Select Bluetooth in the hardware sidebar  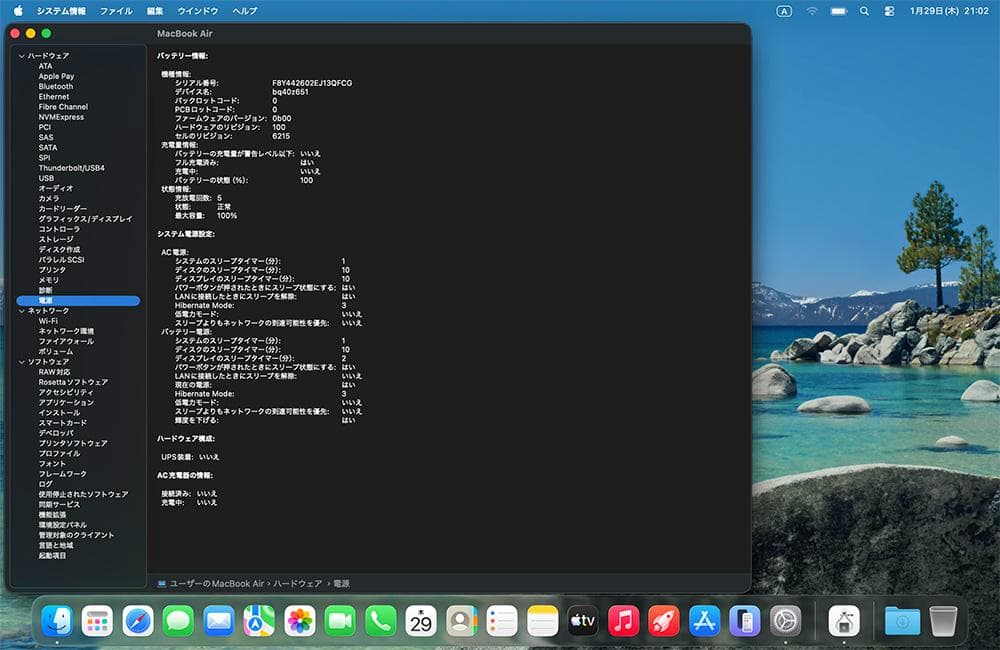(58, 86)
